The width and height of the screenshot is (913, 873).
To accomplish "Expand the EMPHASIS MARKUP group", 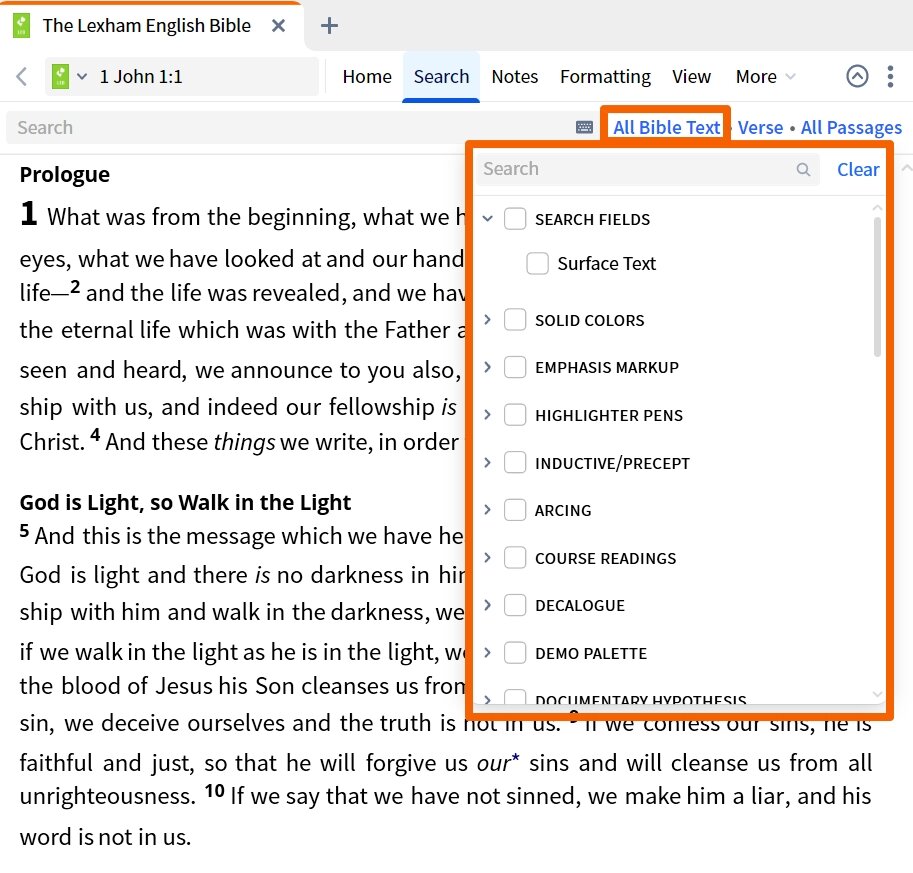I will (488, 367).
